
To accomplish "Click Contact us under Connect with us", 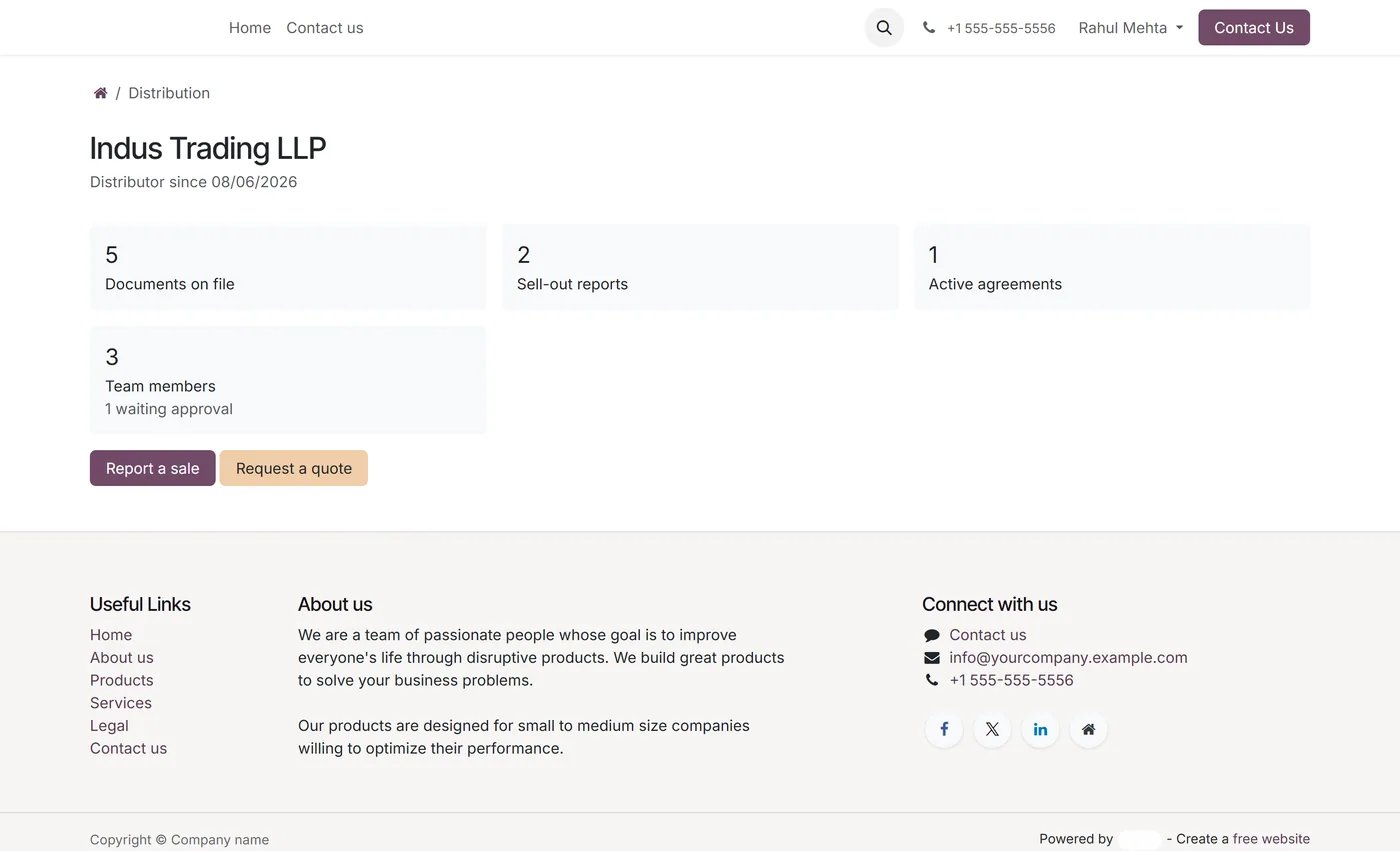I will pos(988,635).
